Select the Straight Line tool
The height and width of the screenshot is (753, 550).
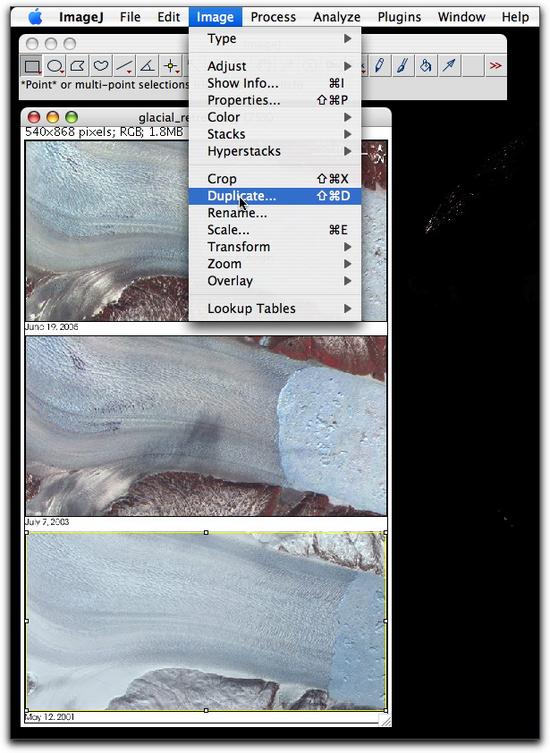point(124,66)
